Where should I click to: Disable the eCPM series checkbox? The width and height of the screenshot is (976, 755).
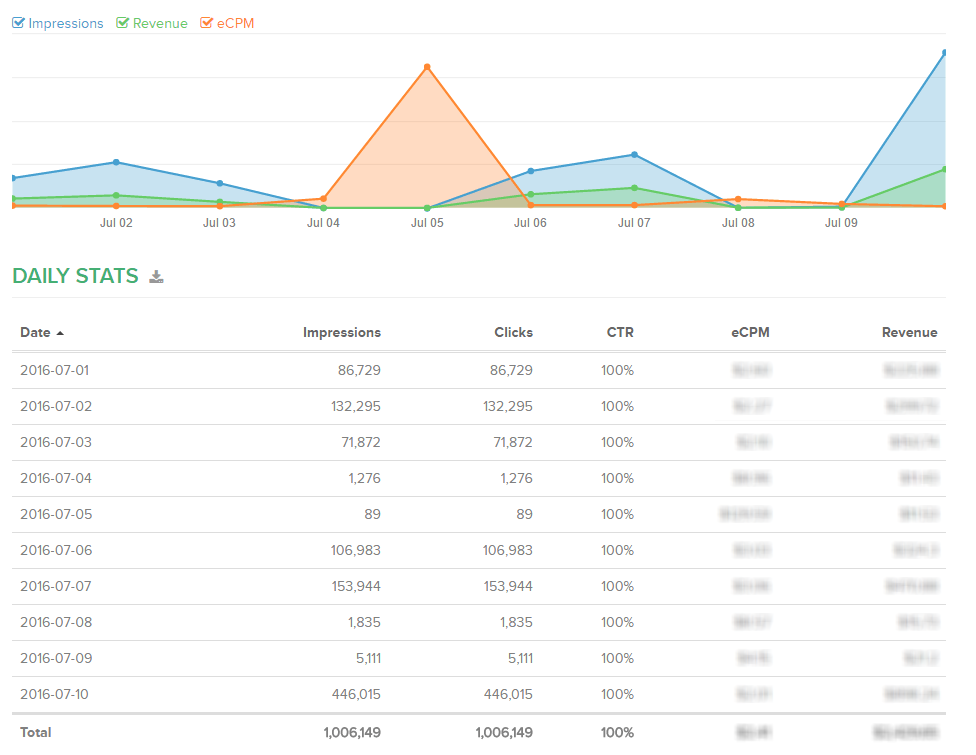pyautogui.click(x=207, y=23)
